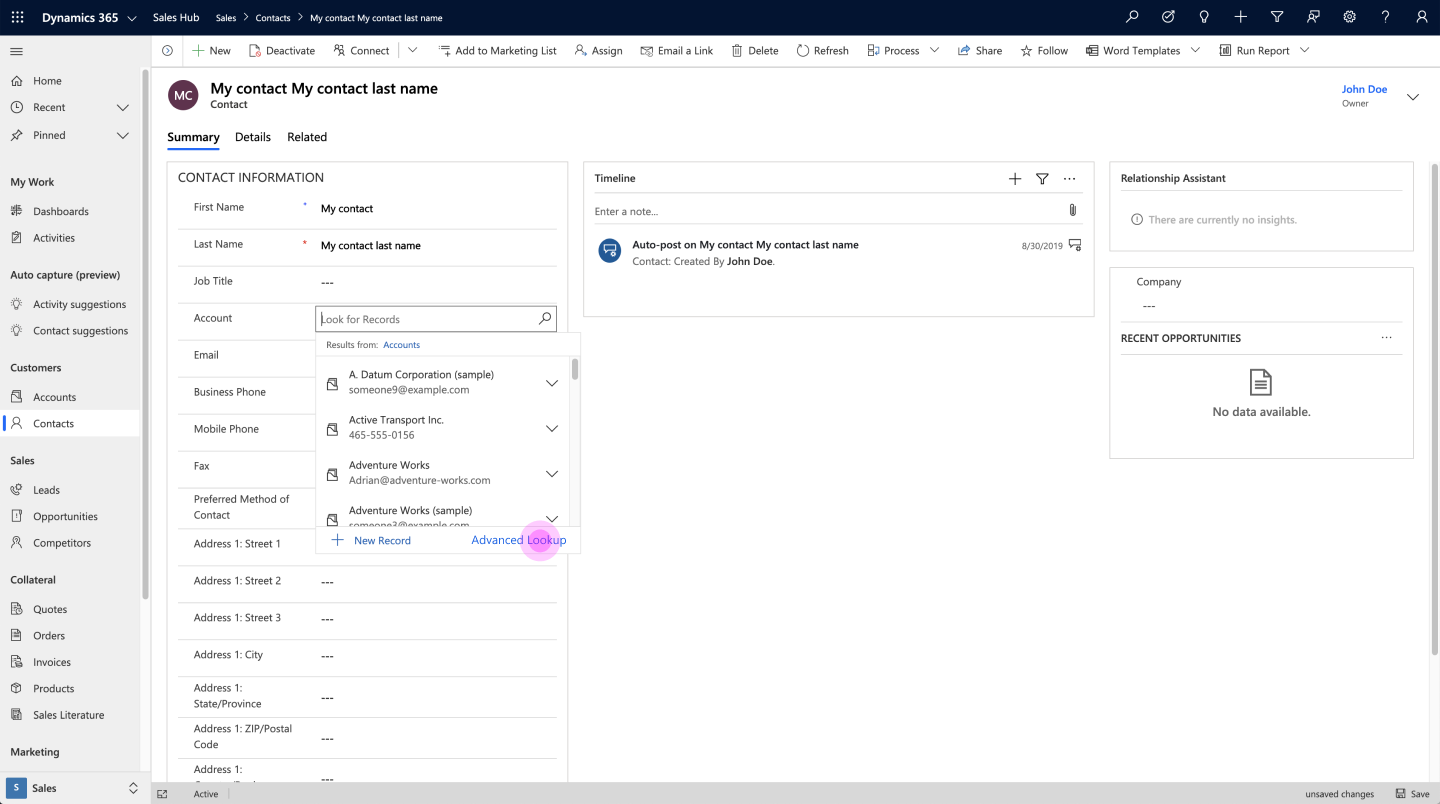The height and width of the screenshot is (804, 1440).
Task: Click the attachment paperclip in note box
Action: click(1072, 210)
